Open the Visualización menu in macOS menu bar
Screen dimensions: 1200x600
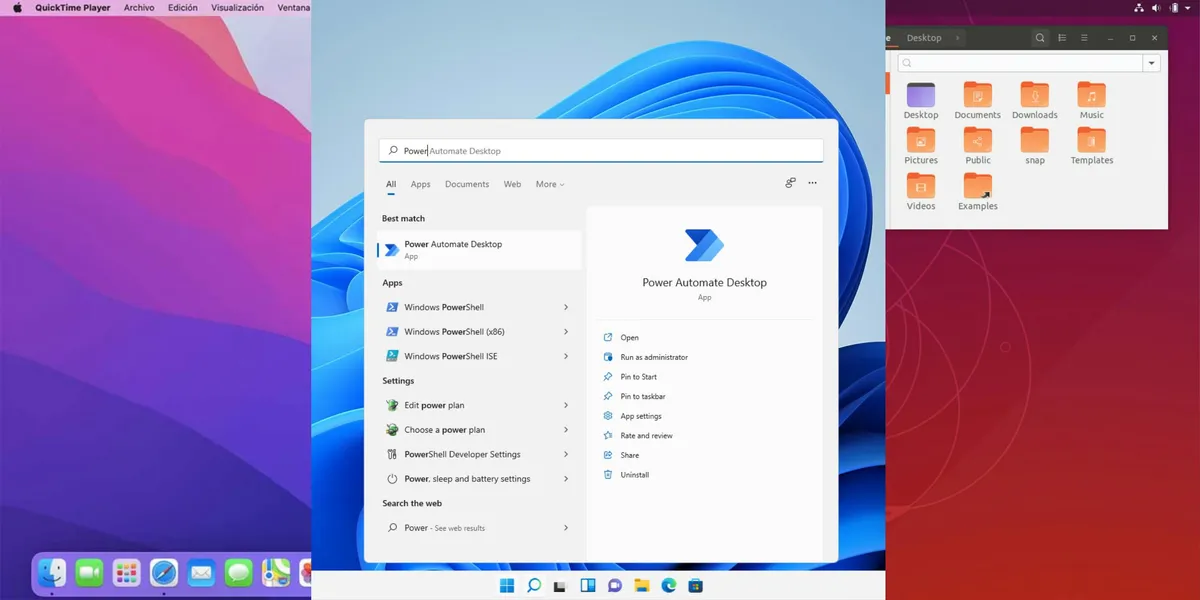point(238,8)
